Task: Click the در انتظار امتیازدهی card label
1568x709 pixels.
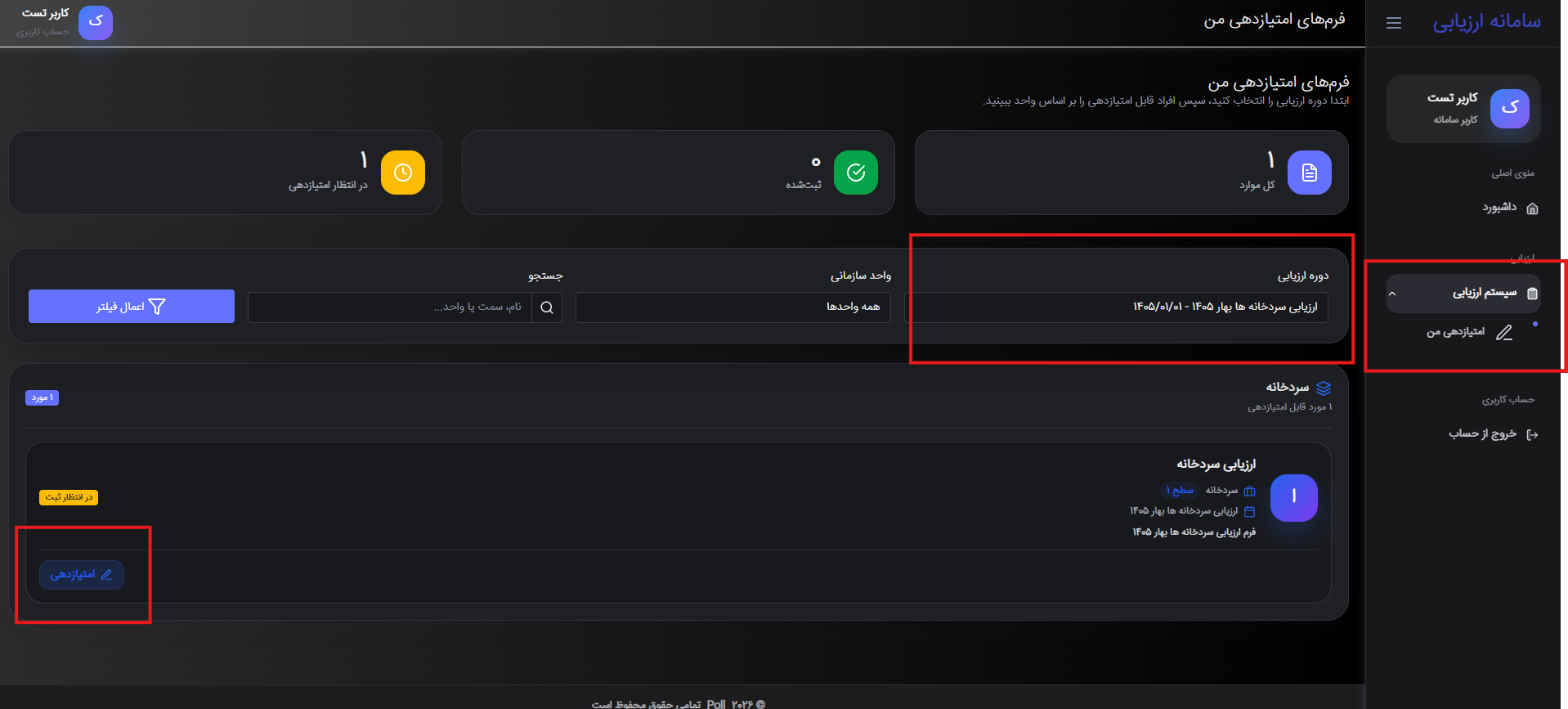Action: [x=328, y=186]
